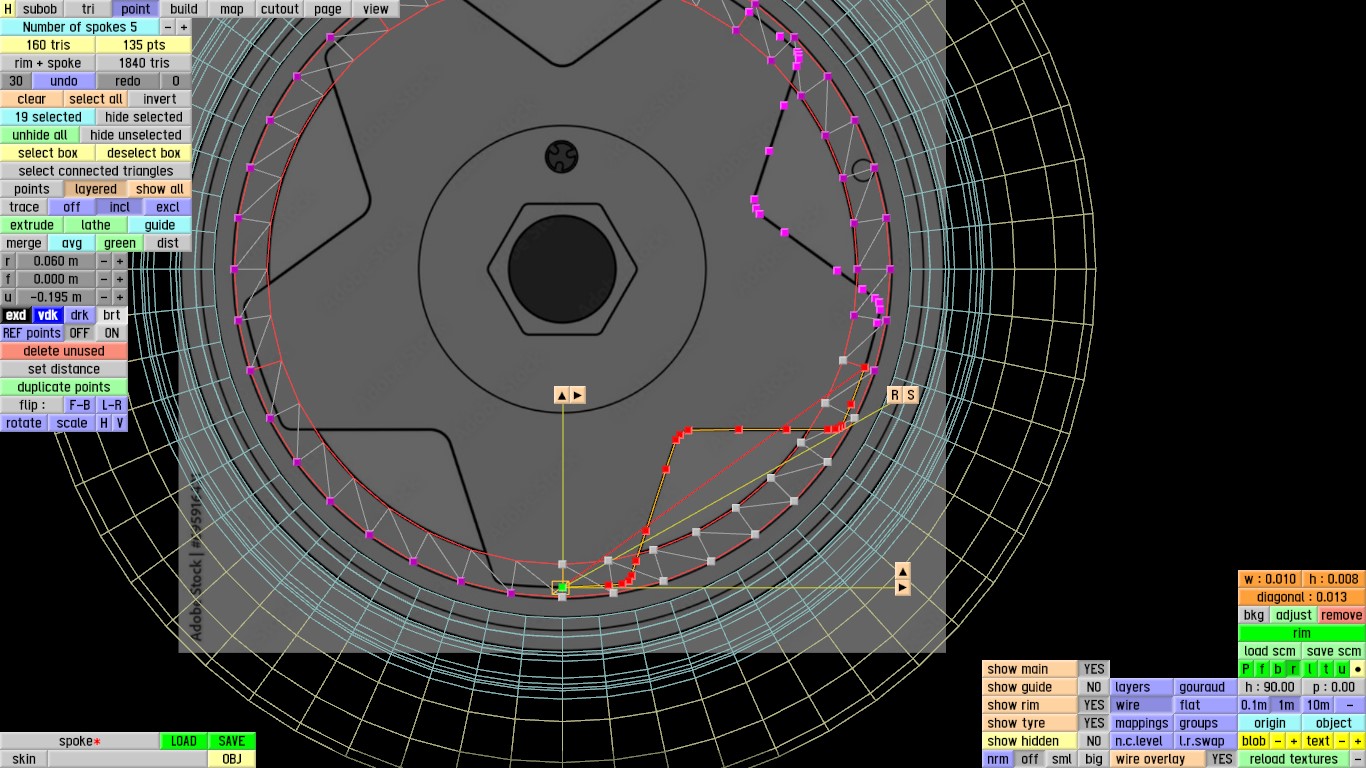Image resolution: width=1366 pixels, height=768 pixels.
Task: Click the minus button beside 10m grid
Action: (x=1350, y=705)
